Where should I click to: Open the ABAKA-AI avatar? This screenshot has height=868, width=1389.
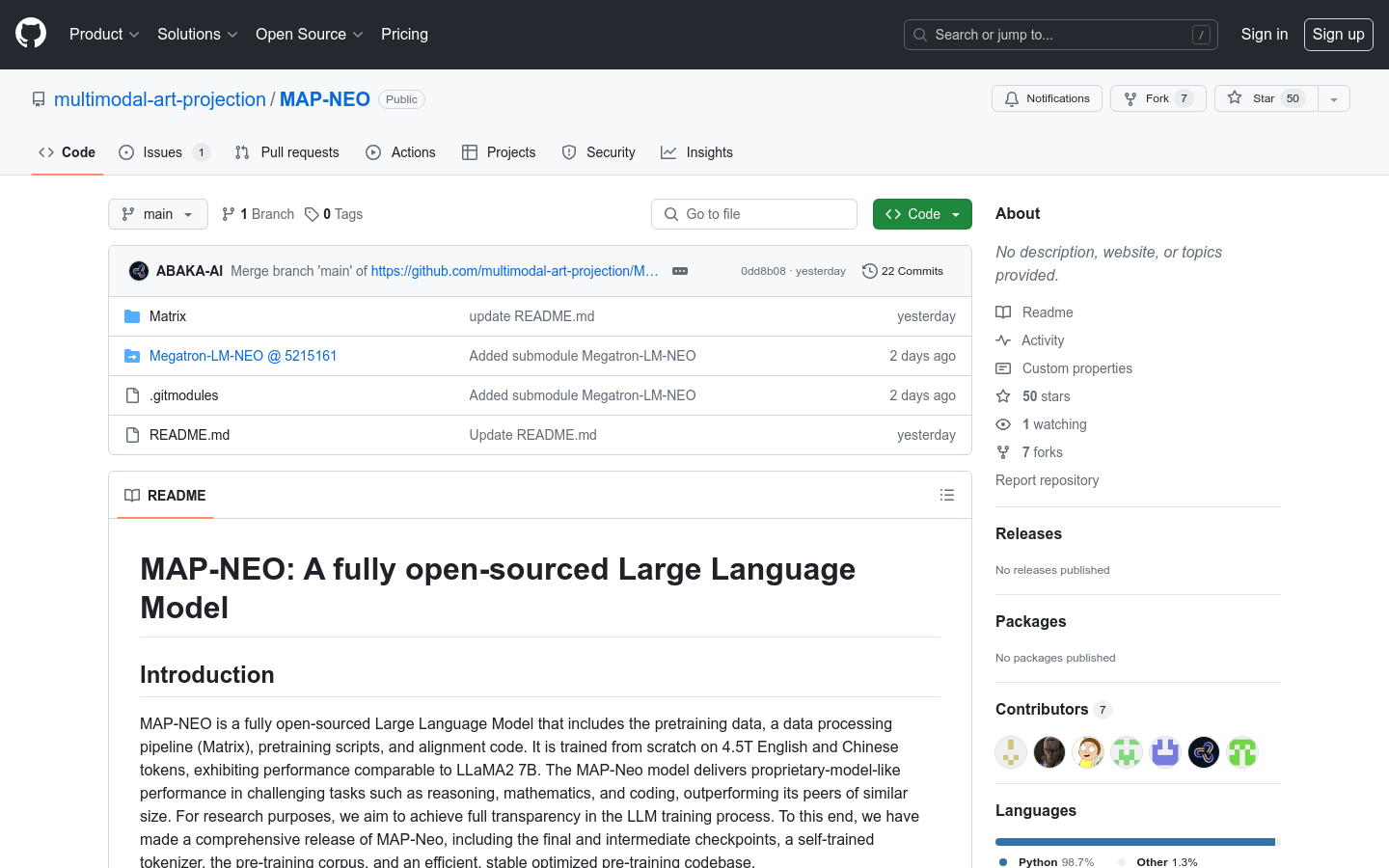[x=139, y=271]
